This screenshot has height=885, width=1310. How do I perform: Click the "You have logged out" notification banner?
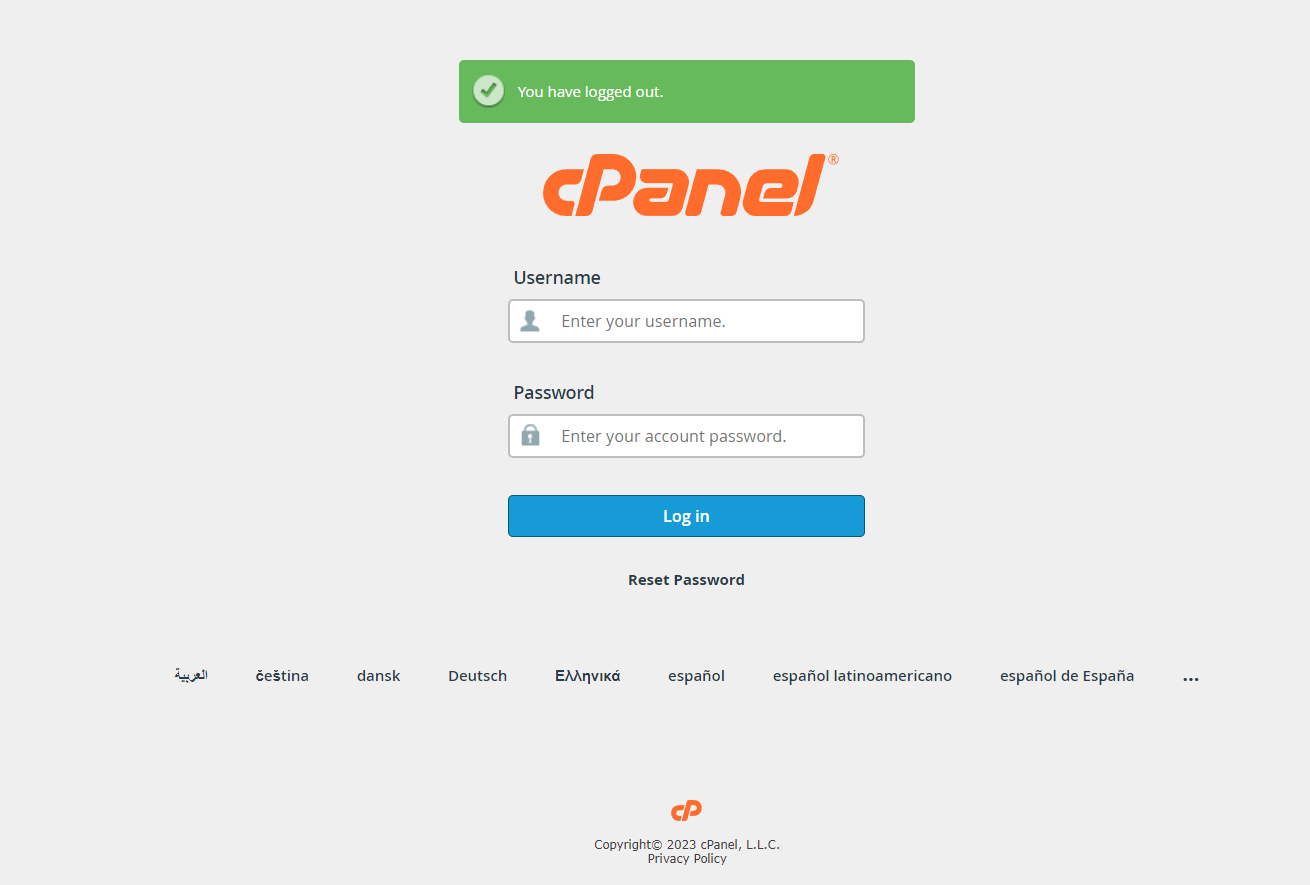[x=687, y=92]
